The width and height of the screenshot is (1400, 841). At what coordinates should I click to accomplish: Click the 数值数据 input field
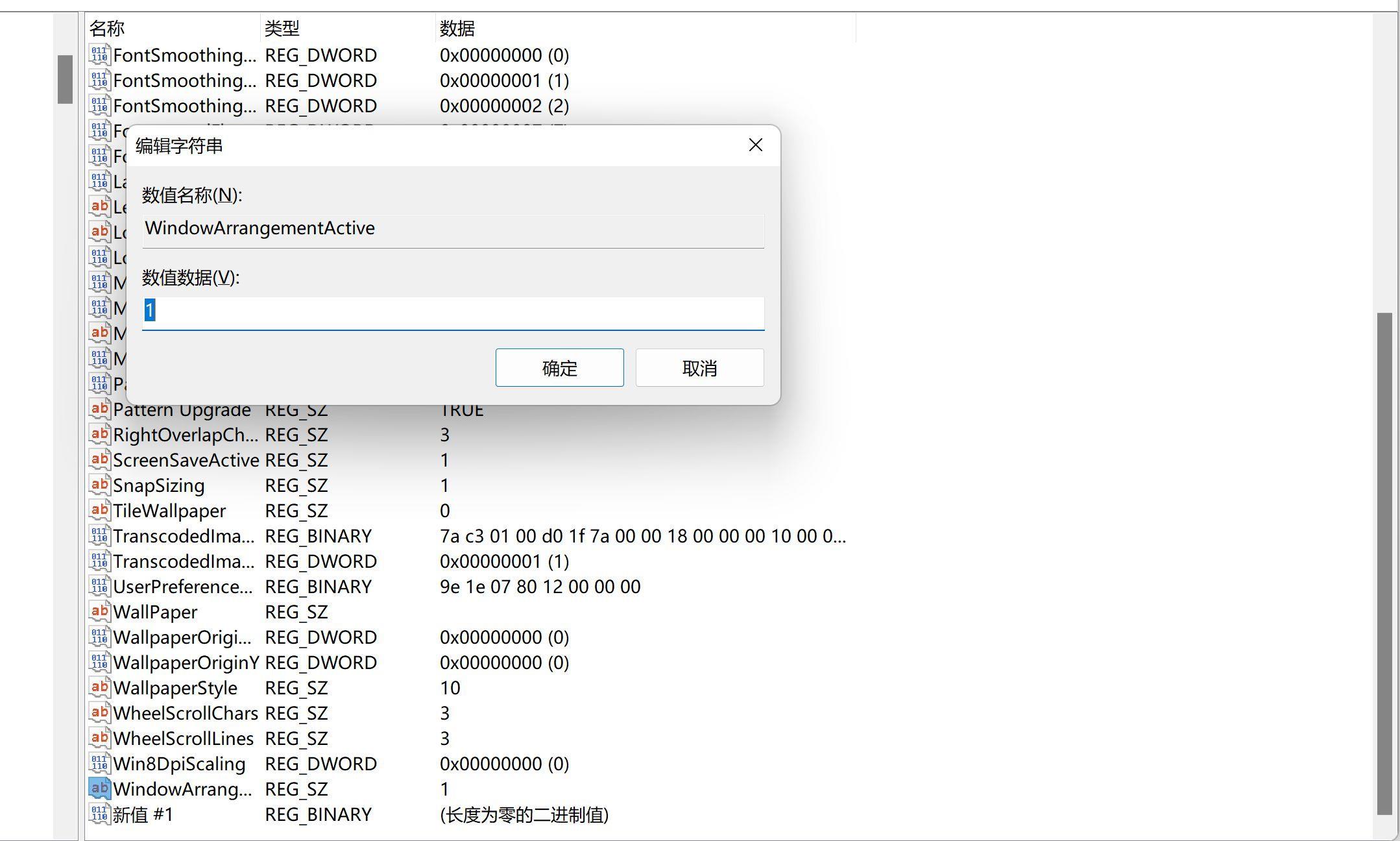(453, 313)
